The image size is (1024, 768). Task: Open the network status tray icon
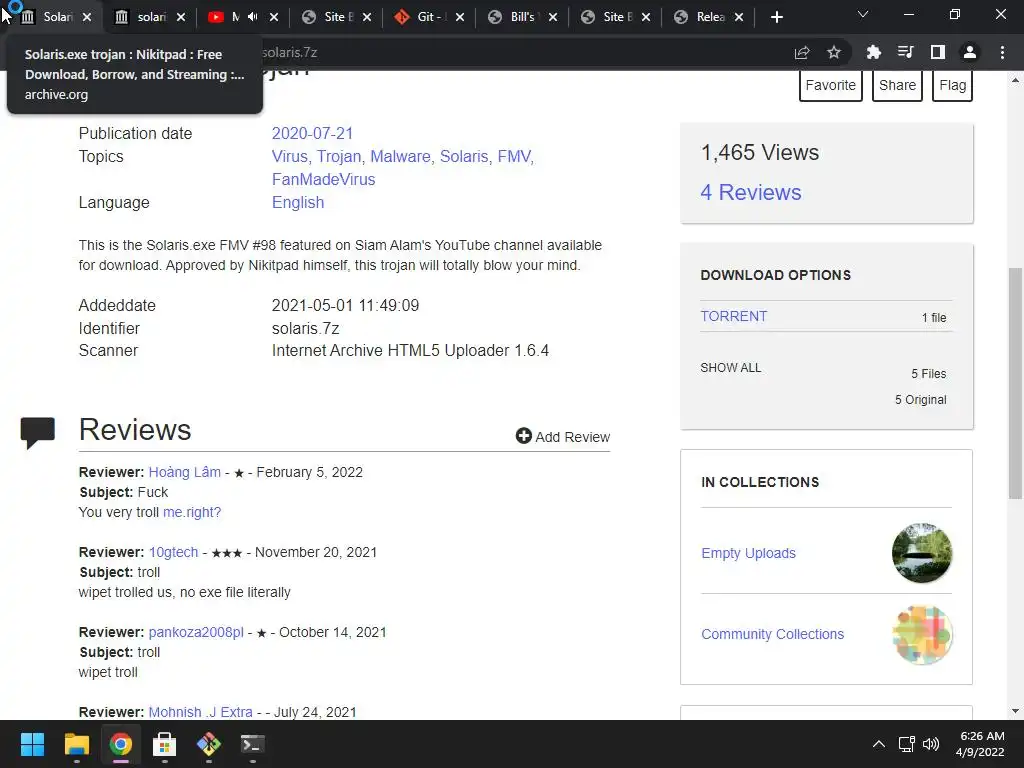pos(906,744)
